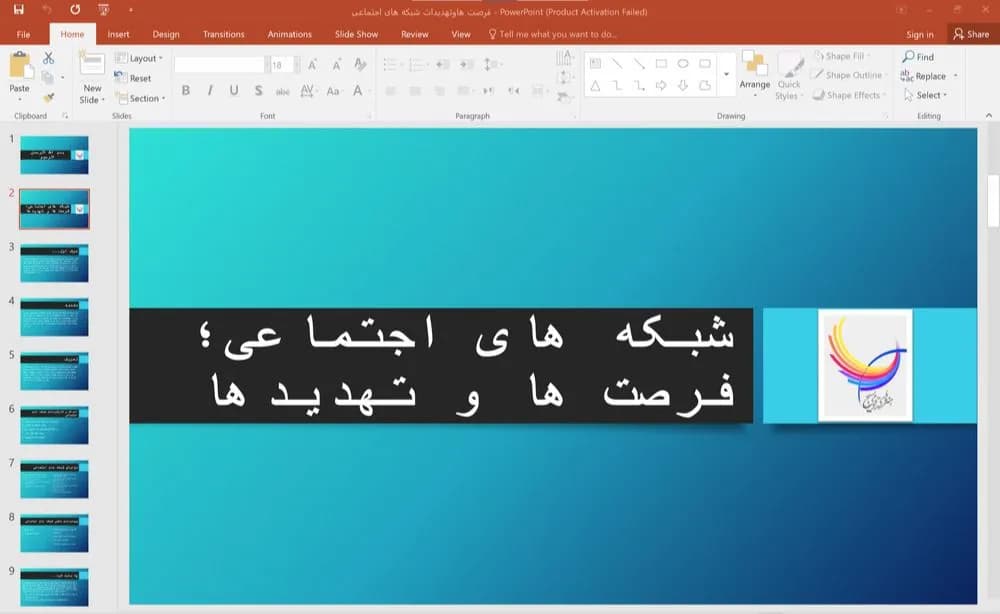Click the New Slide icon
This screenshot has height=614, width=1000.
click(x=92, y=64)
